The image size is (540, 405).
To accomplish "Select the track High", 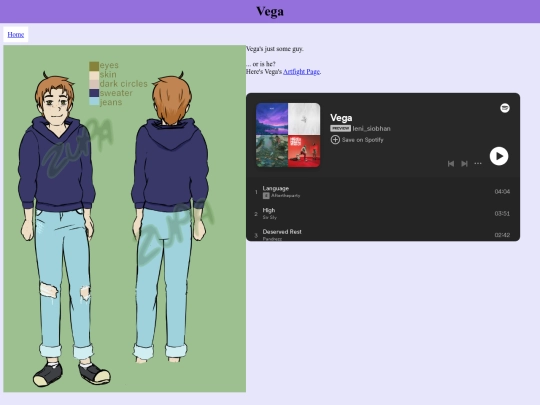I will [383, 214].
